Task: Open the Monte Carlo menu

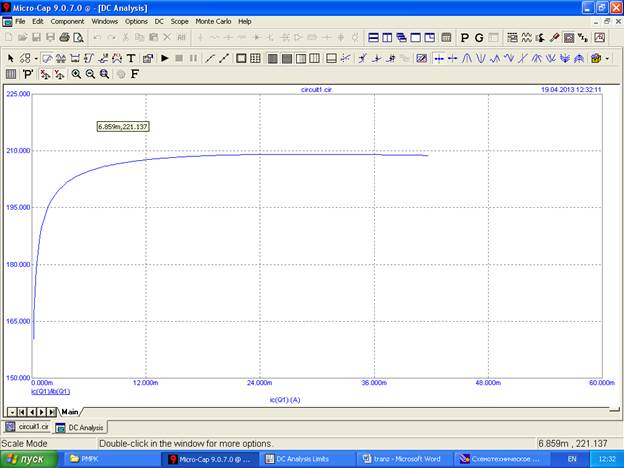Action: (213, 21)
